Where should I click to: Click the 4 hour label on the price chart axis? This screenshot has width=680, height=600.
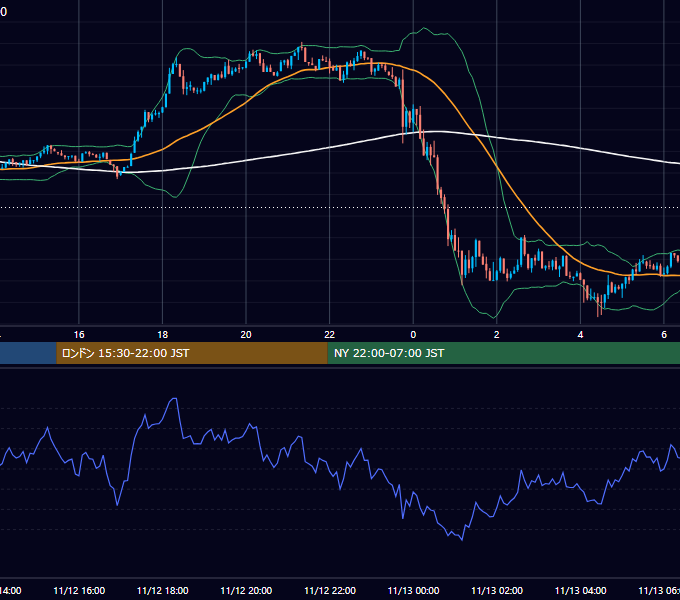[x=580, y=335]
